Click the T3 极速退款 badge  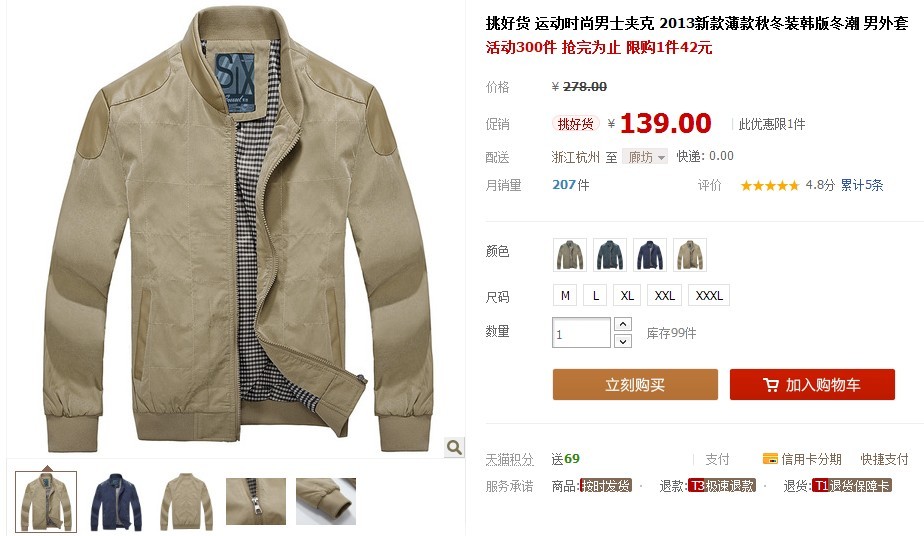722,486
